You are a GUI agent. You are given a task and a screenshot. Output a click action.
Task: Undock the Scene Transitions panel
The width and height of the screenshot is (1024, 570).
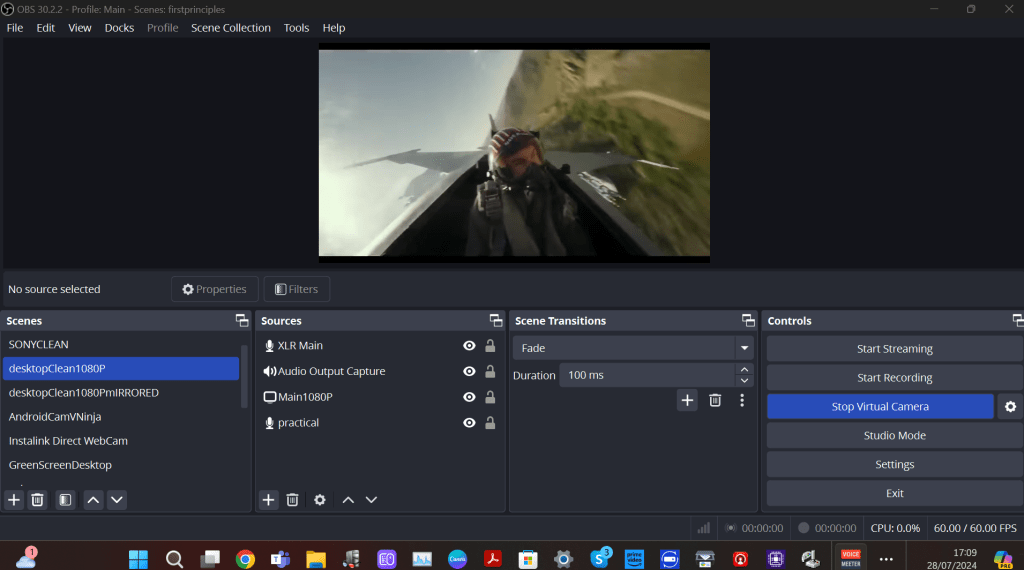point(748,321)
